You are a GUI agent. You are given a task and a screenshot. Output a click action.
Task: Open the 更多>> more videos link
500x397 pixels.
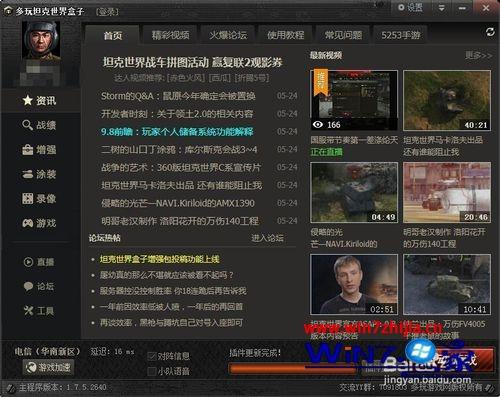479,55
